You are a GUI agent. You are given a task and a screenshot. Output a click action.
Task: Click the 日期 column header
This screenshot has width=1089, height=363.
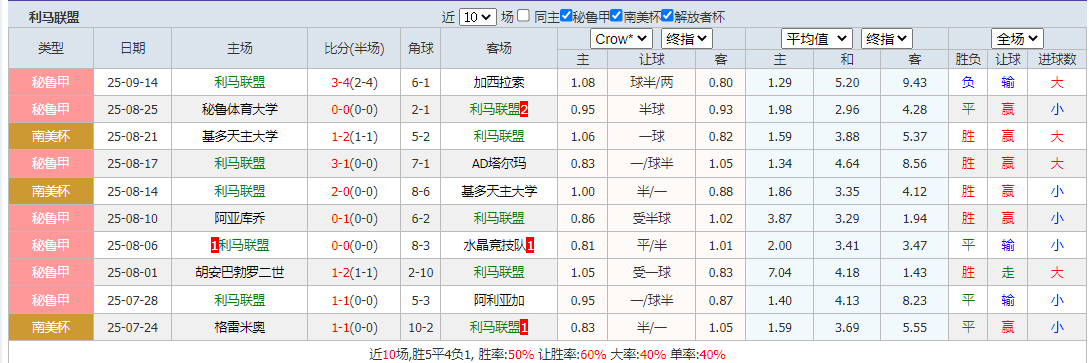(133, 48)
